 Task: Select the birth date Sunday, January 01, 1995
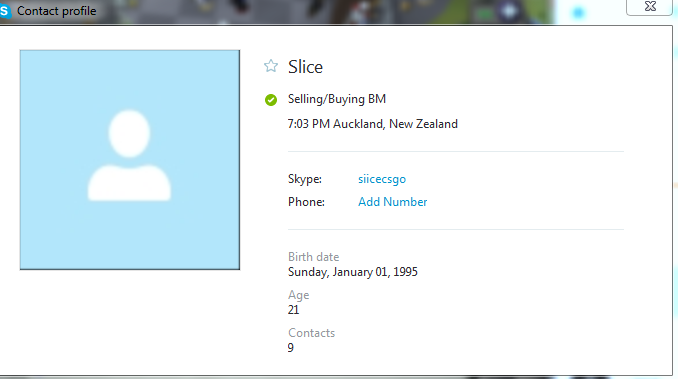[353, 272]
